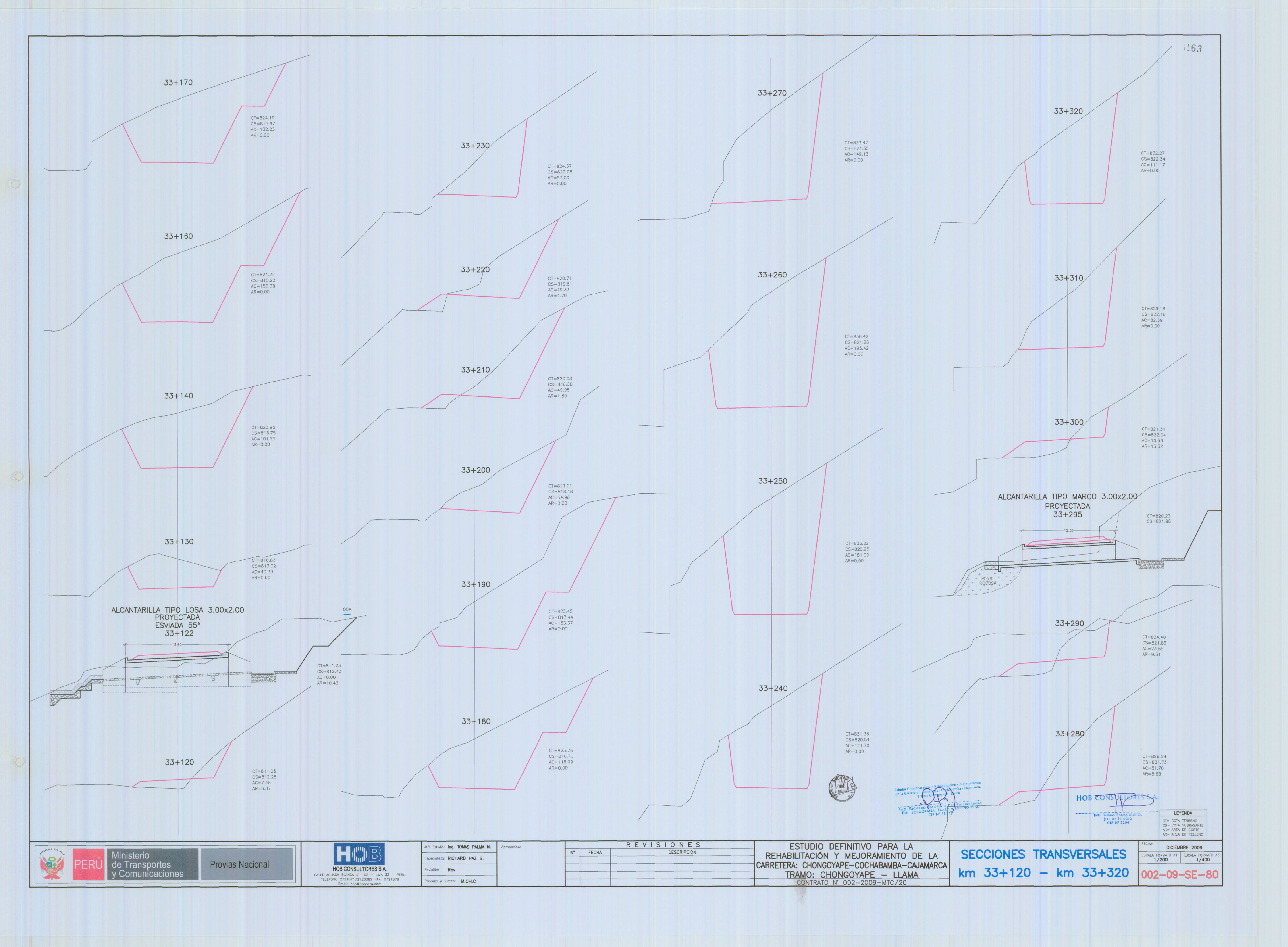The width and height of the screenshot is (1288, 947).
Task: Click the section label 33+230
Action: click(475, 146)
